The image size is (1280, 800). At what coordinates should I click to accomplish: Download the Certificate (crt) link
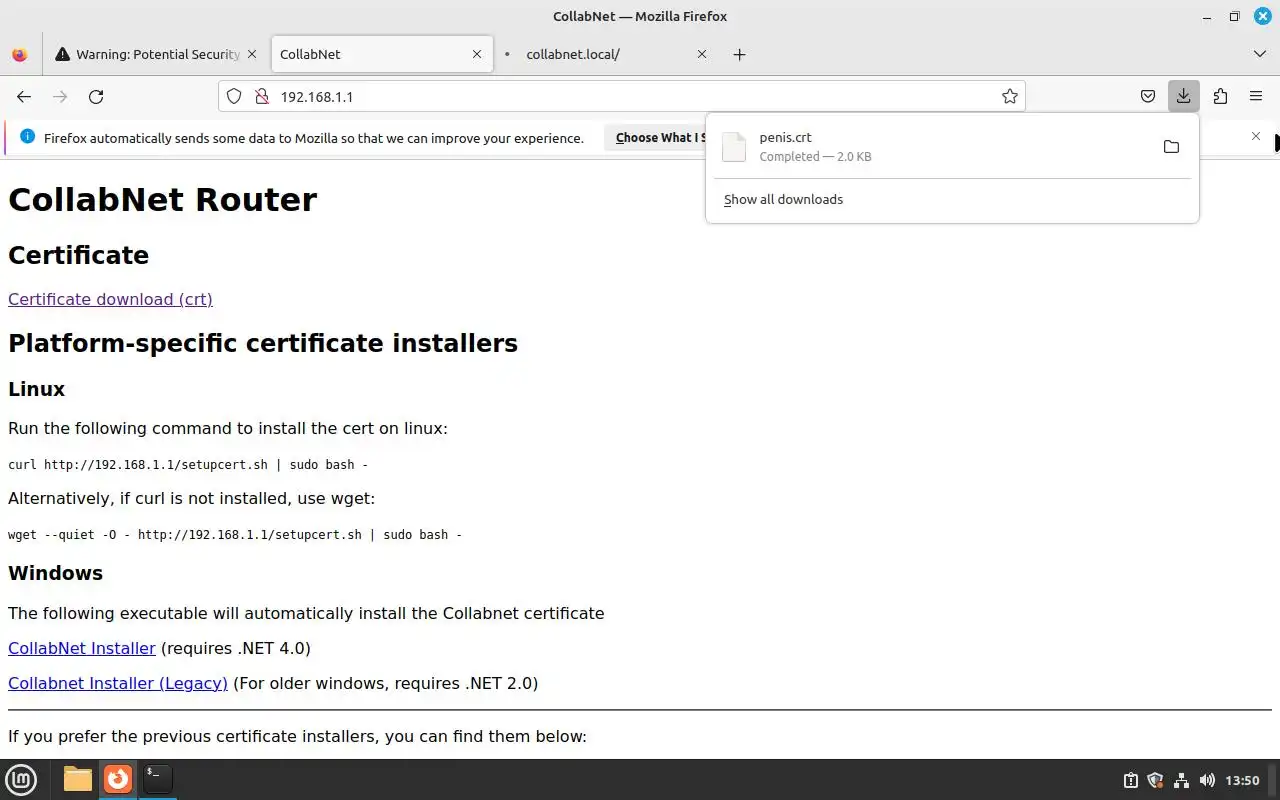(x=110, y=299)
